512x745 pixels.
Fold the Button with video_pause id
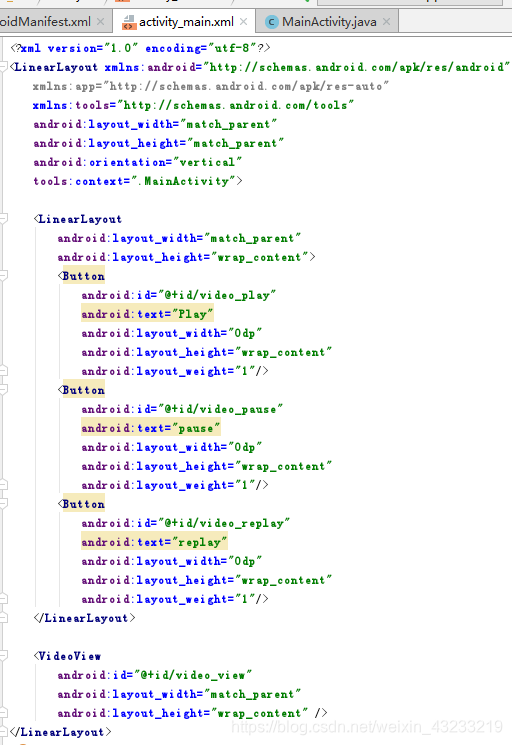(x=4, y=389)
